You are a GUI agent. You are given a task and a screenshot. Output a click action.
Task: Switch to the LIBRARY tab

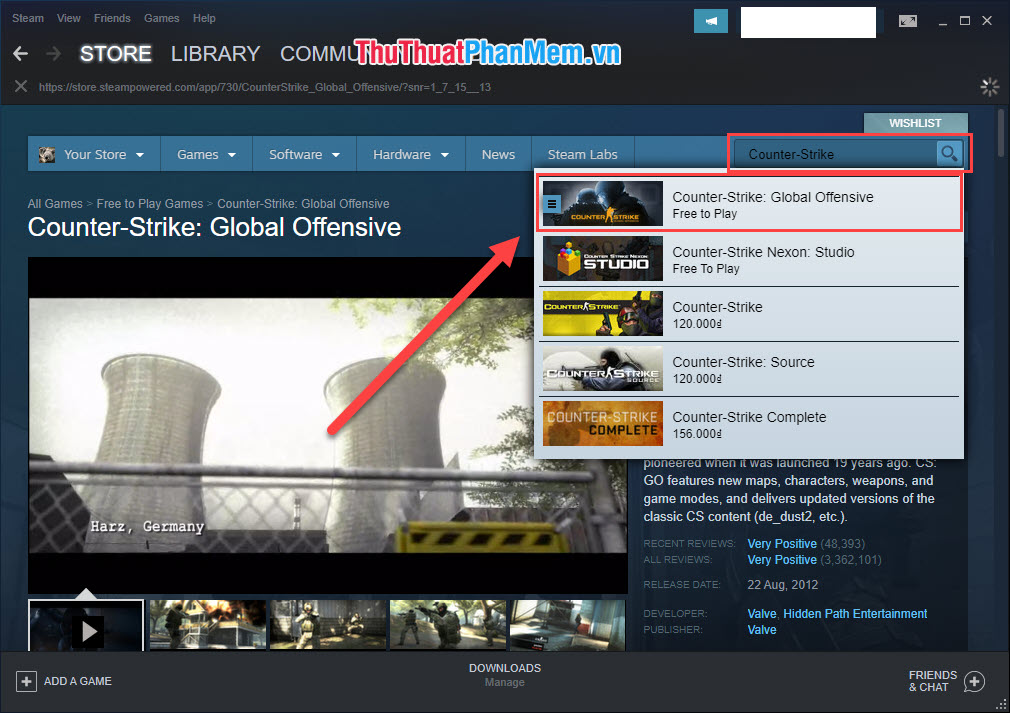pyautogui.click(x=215, y=54)
